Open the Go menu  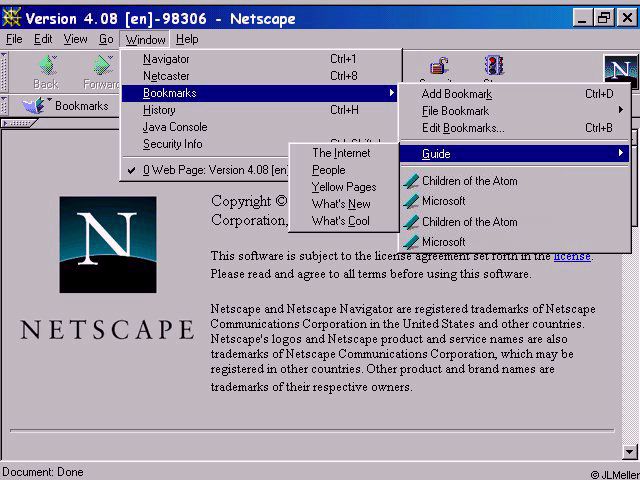pos(106,39)
